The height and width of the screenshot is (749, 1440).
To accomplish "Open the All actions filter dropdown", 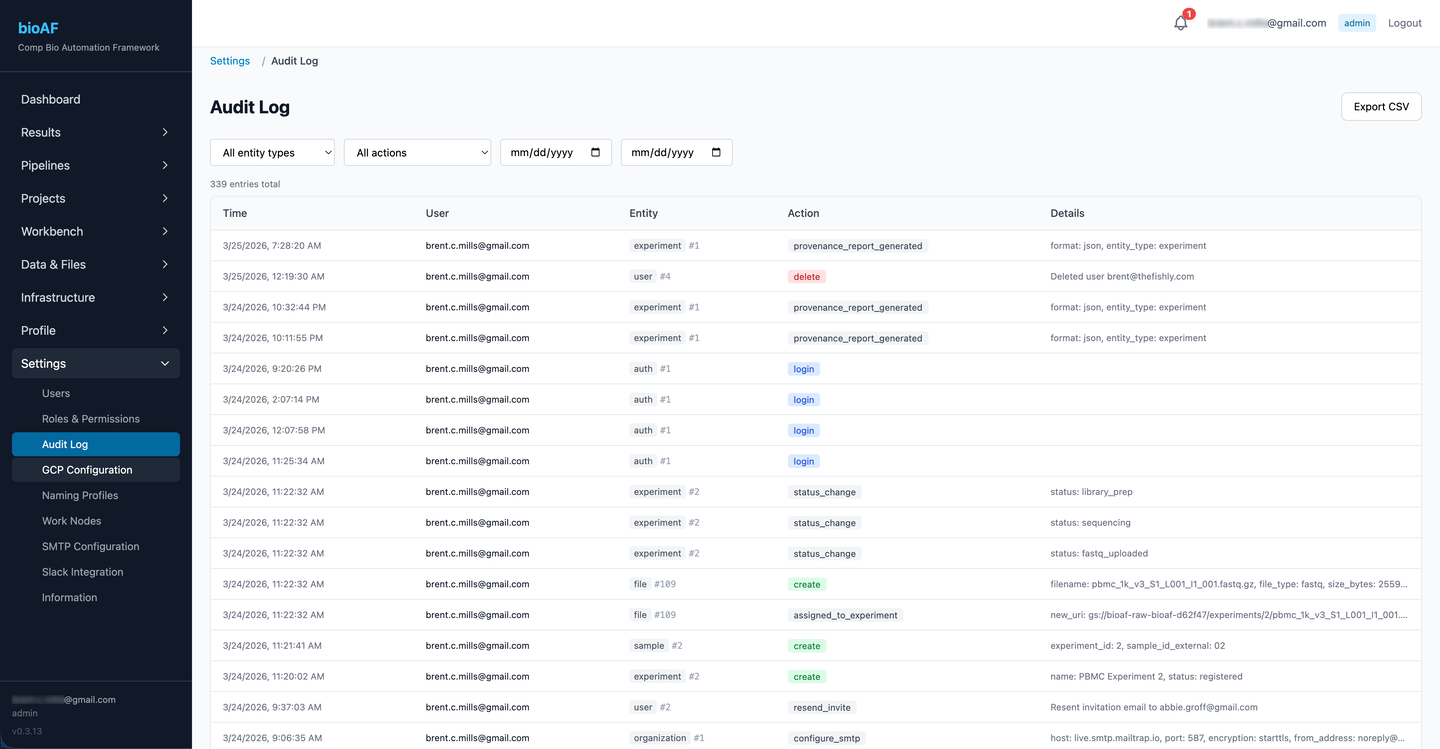I will (x=417, y=152).
